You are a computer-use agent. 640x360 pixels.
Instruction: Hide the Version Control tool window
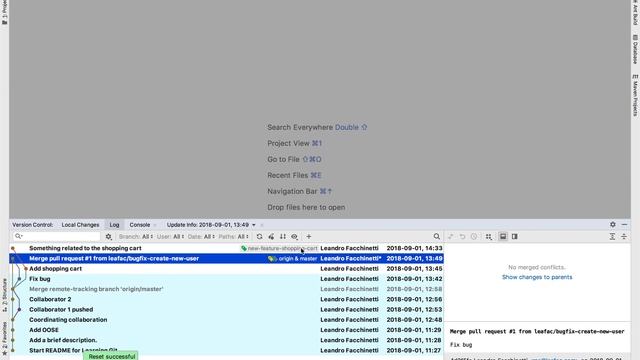[x=624, y=224]
